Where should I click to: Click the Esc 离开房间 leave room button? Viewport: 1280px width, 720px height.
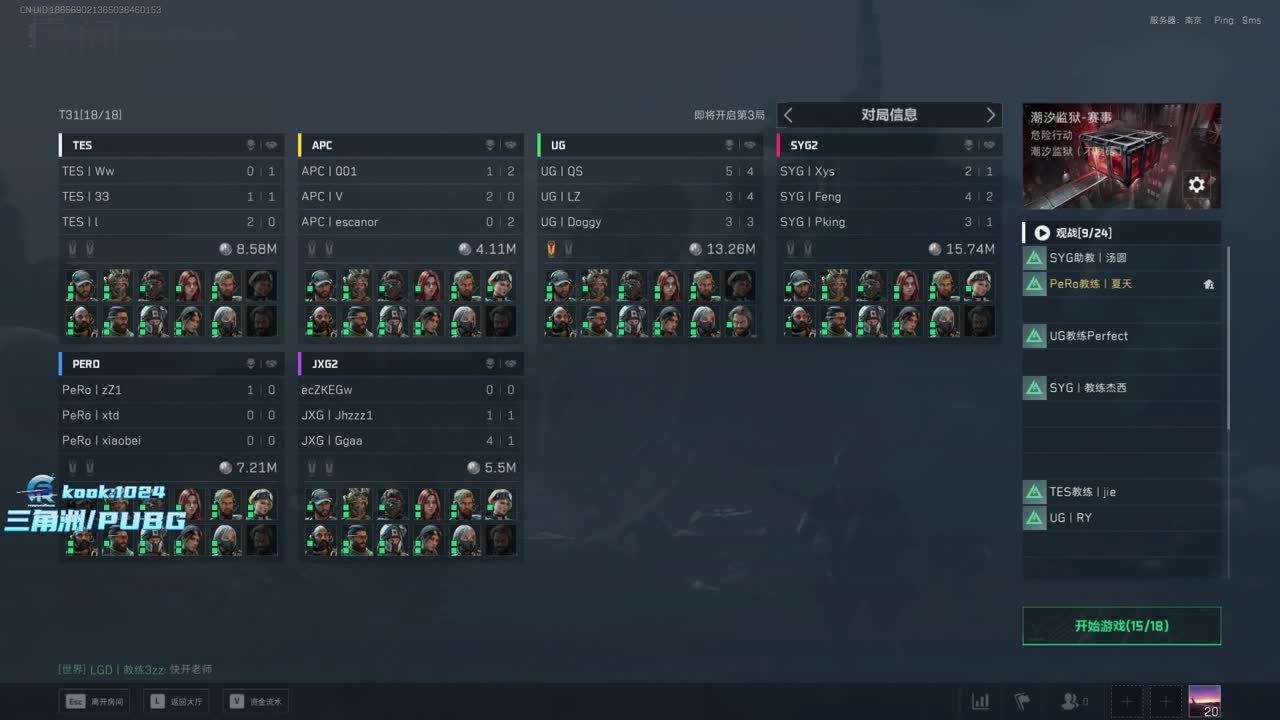pyautogui.click(x=95, y=701)
